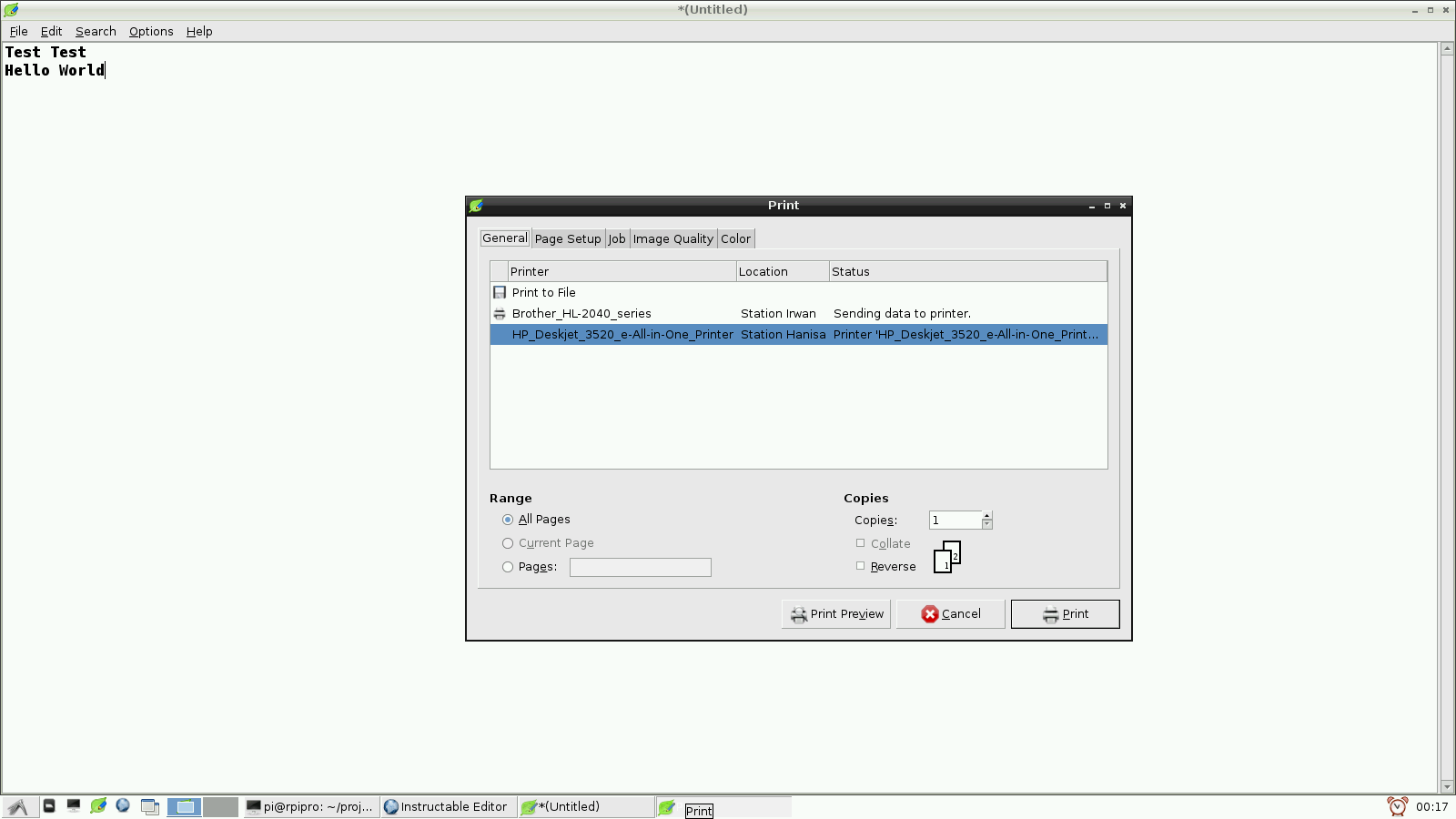Select the Current Page radio button
The height and width of the screenshot is (819, 1456).
click(x=508, y=542)
